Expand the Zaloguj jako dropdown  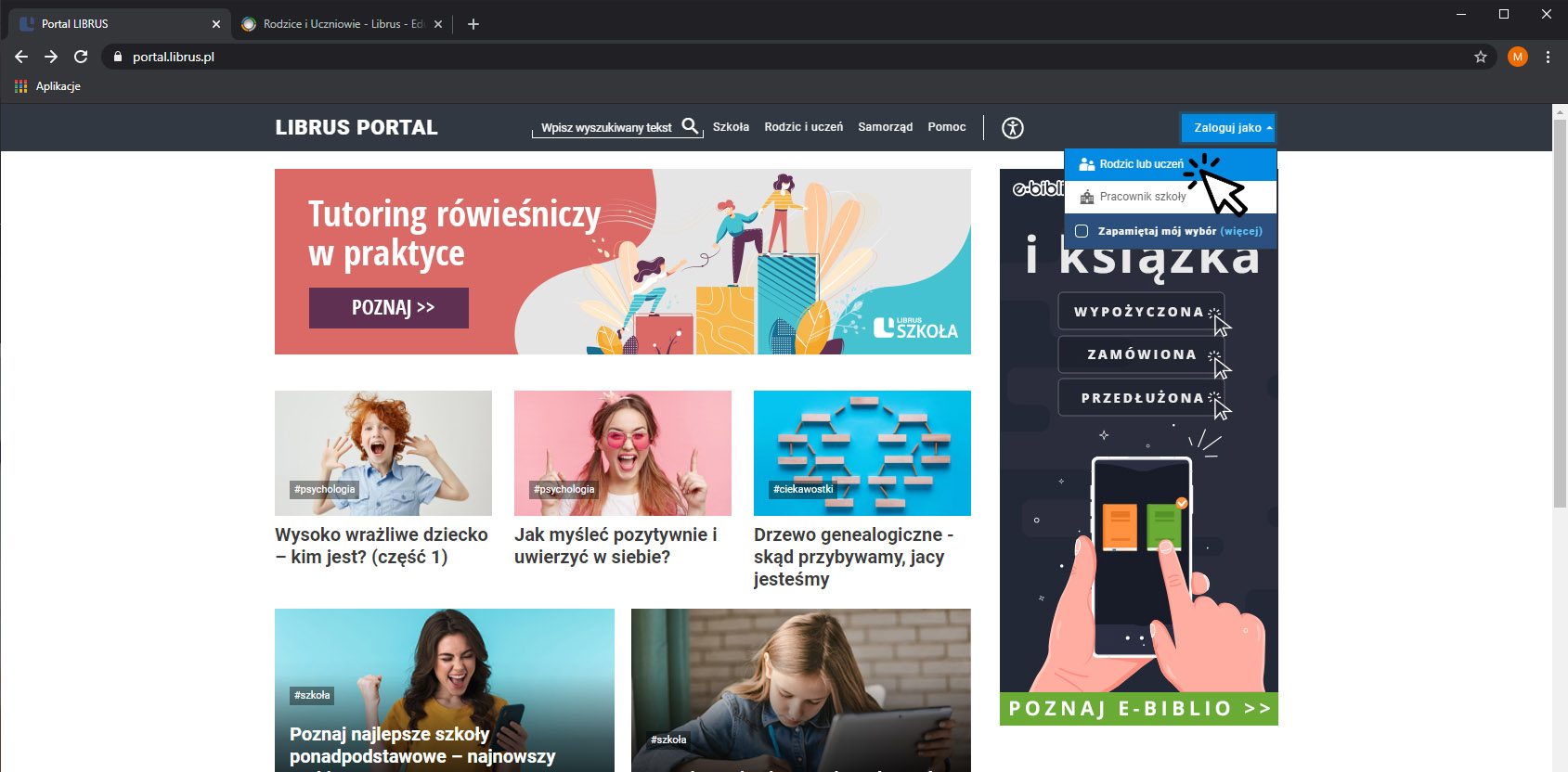[x=1227, y=128]
